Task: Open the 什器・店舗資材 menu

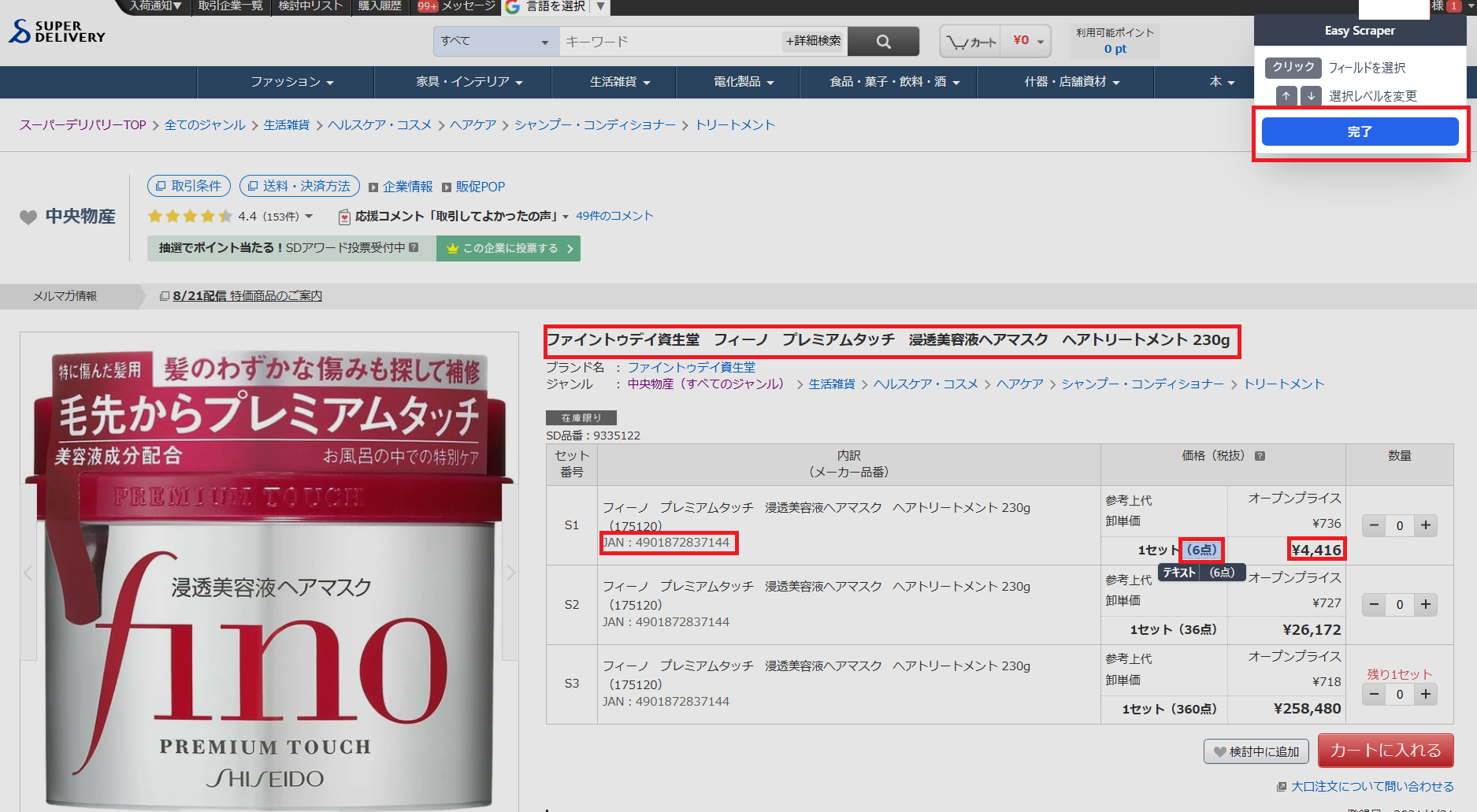Action: pos(1072,82)
